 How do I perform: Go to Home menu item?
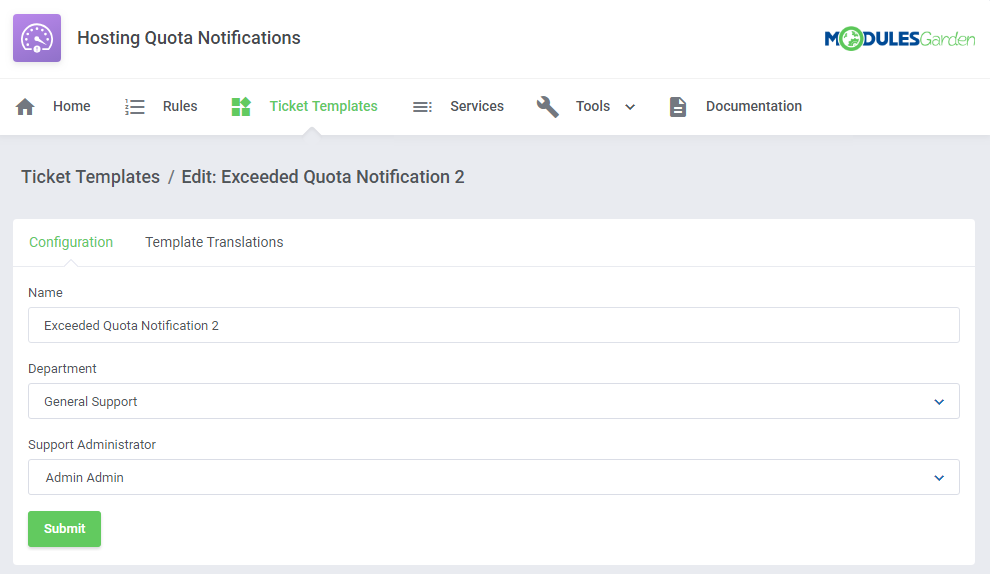(71, 106)
